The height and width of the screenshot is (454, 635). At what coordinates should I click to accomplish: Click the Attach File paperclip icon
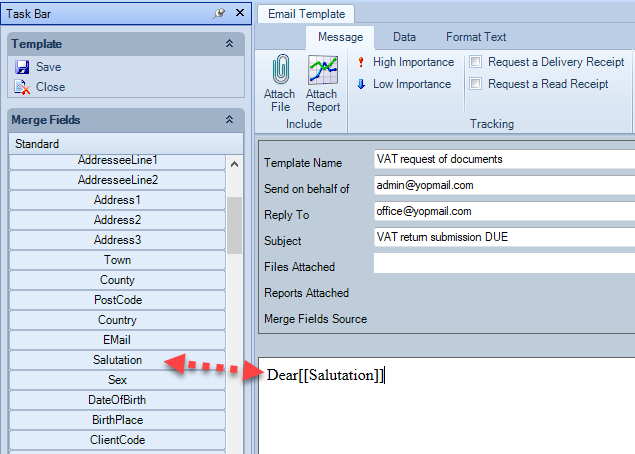tap(280, 69)
